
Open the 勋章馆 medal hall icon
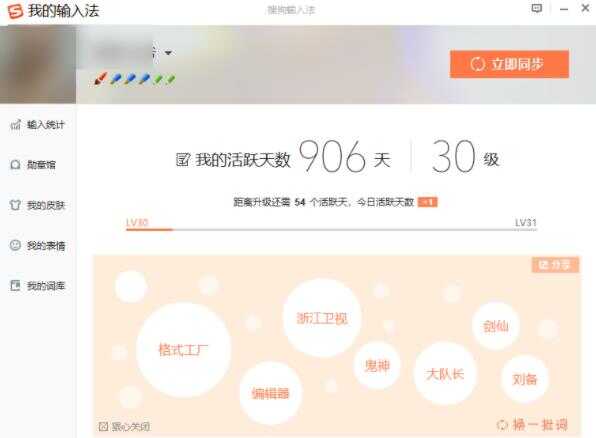[x=15, y=165]
